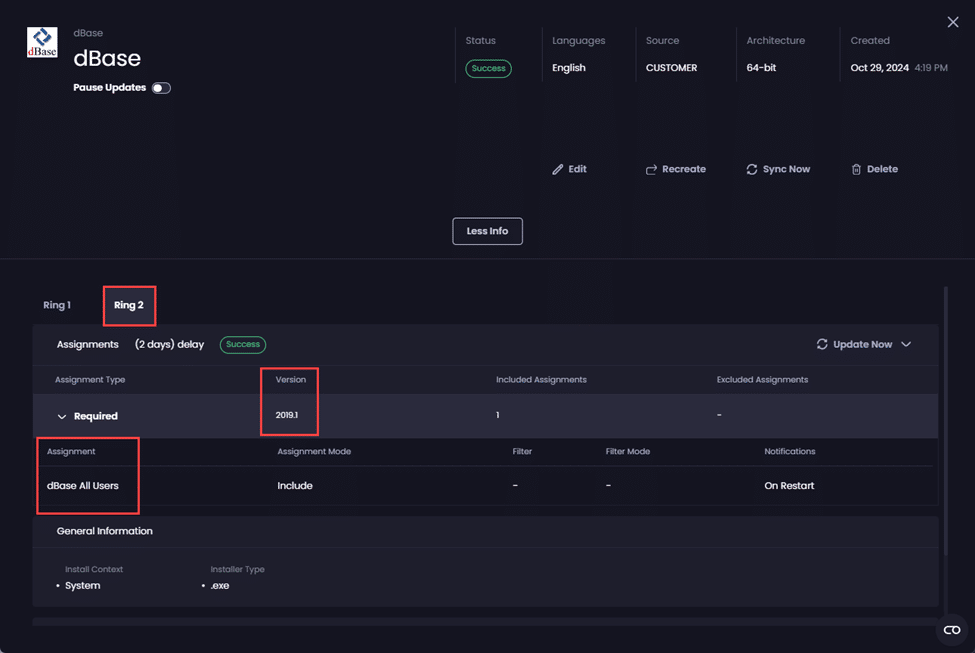This screenshot has height=653, width=975.
Task: Click the Sync Now refresh icon
Action: coord(752,170)
